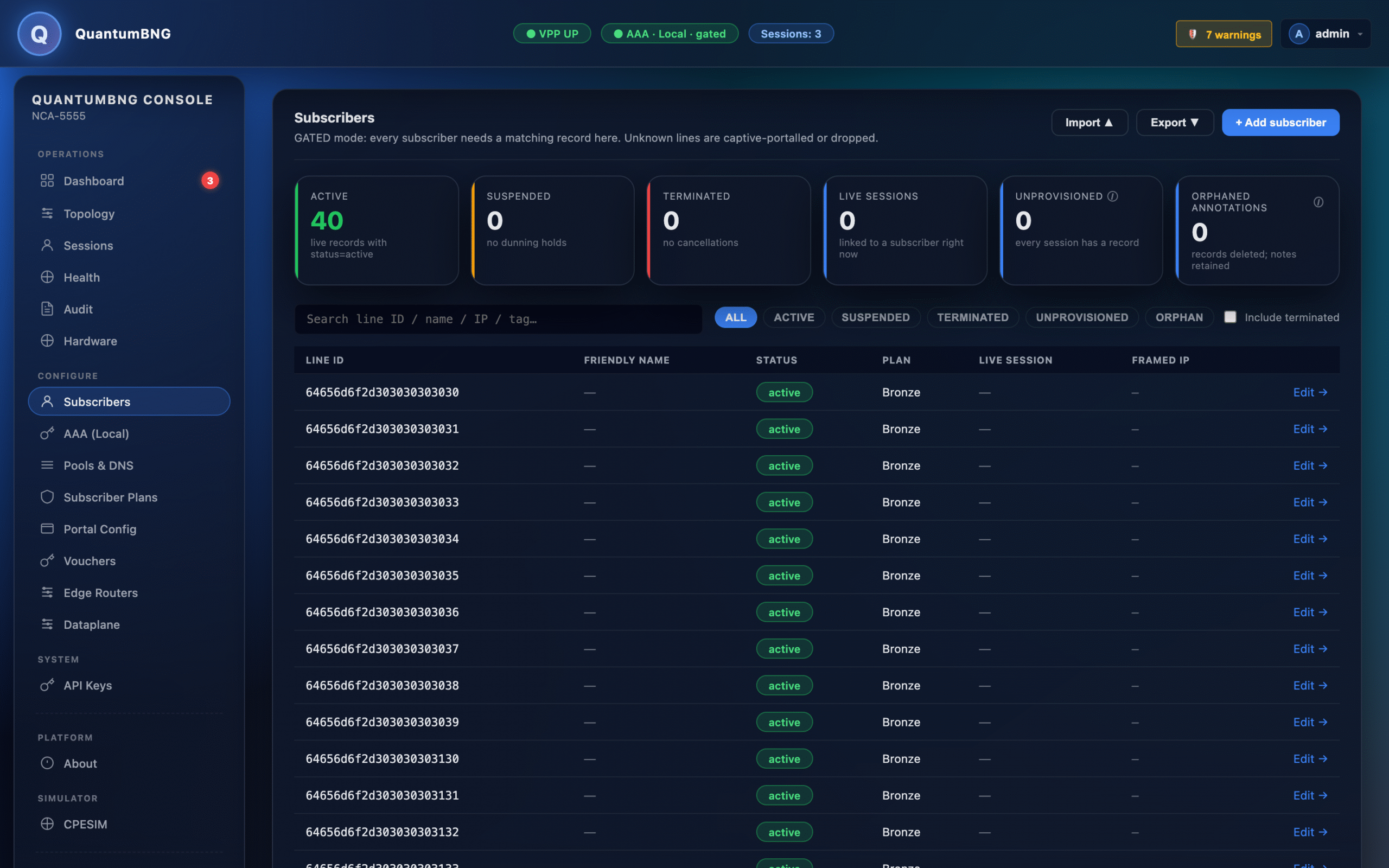
Task: Edit subscriber 64656d6f2d303030303039
Action: [1310, 722]
